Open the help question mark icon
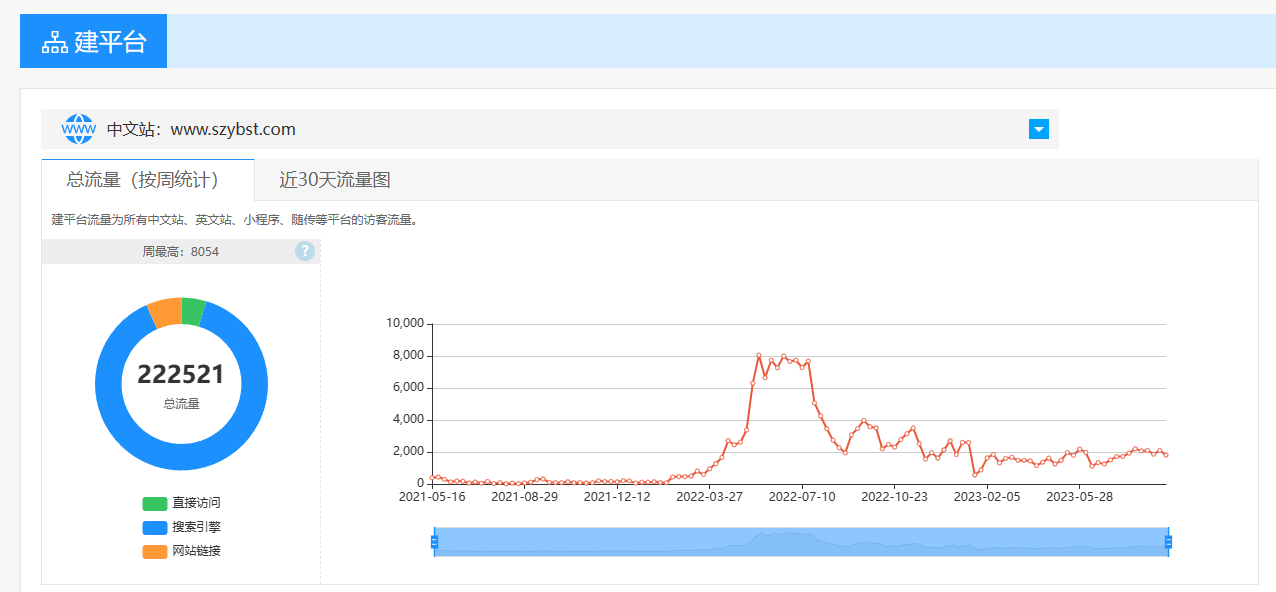 tap(305, 252)
